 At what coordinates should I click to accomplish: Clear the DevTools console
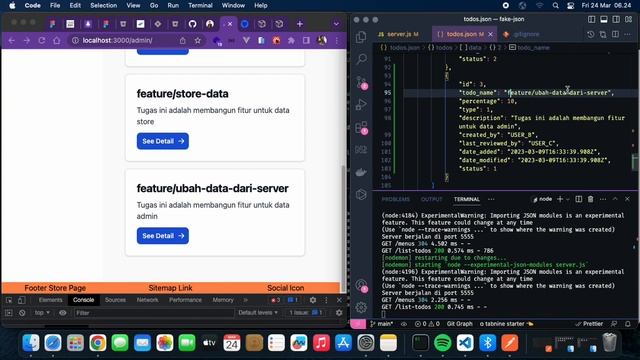[x=22, y=313]
